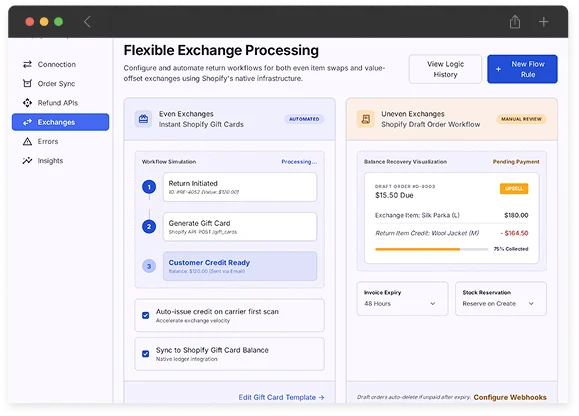This screenshot has width=579, height=416.
Task: Click View Logic History button
Action: coord(445,69)
